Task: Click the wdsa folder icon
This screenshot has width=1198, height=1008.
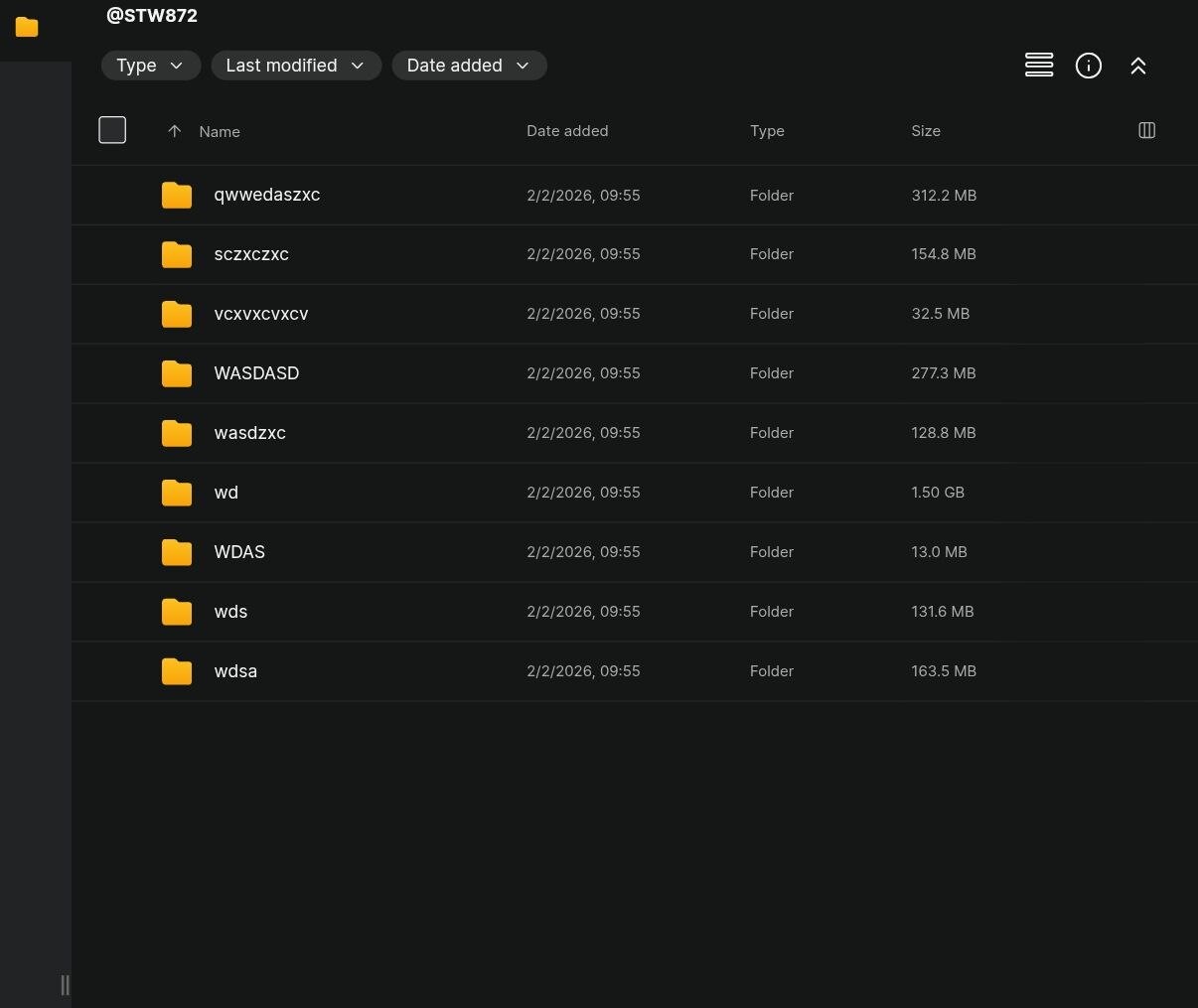Action: (177, 671)
